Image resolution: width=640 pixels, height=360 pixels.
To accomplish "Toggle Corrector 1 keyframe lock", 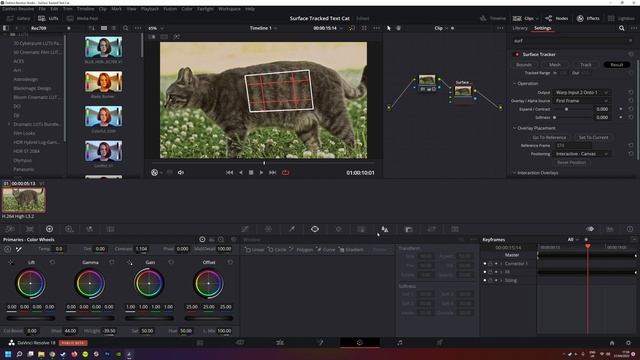I will [490, 264].
